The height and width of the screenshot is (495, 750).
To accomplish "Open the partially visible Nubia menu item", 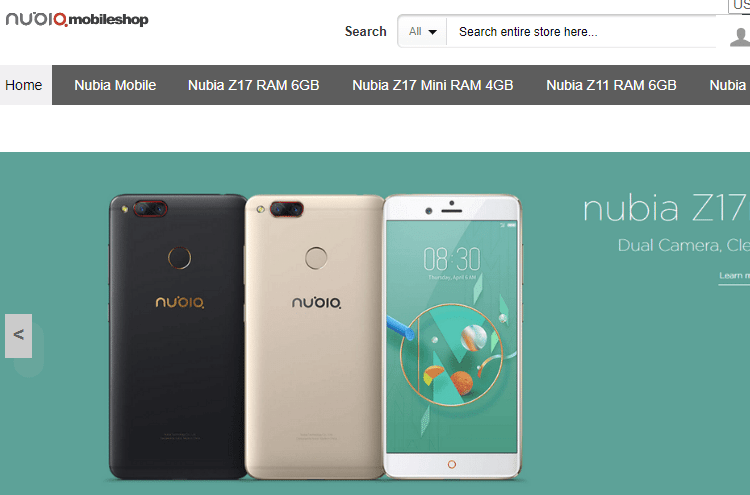I will (x=728, y=85).
